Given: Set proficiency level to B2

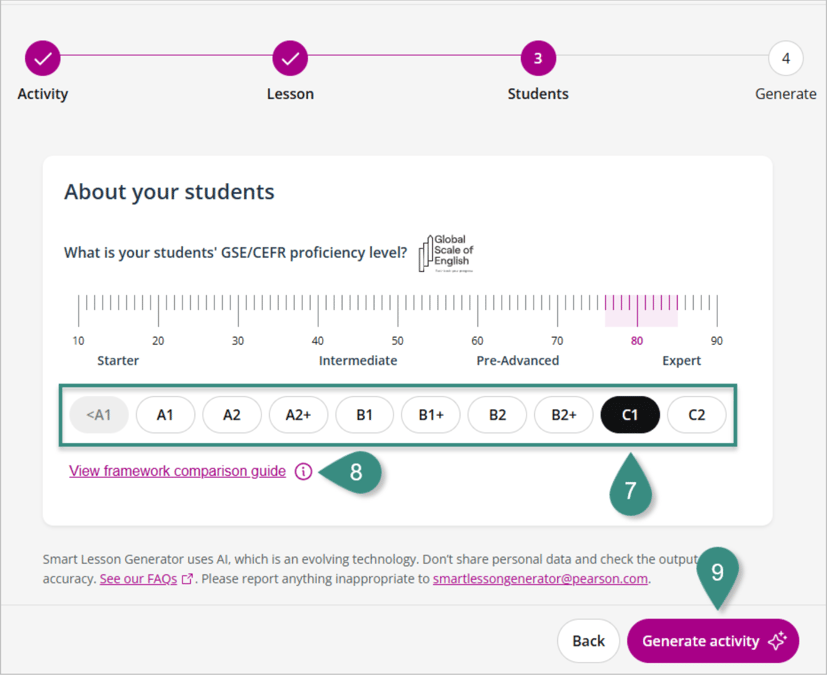Looking at the screenshot, I should (x=497, y=415).
